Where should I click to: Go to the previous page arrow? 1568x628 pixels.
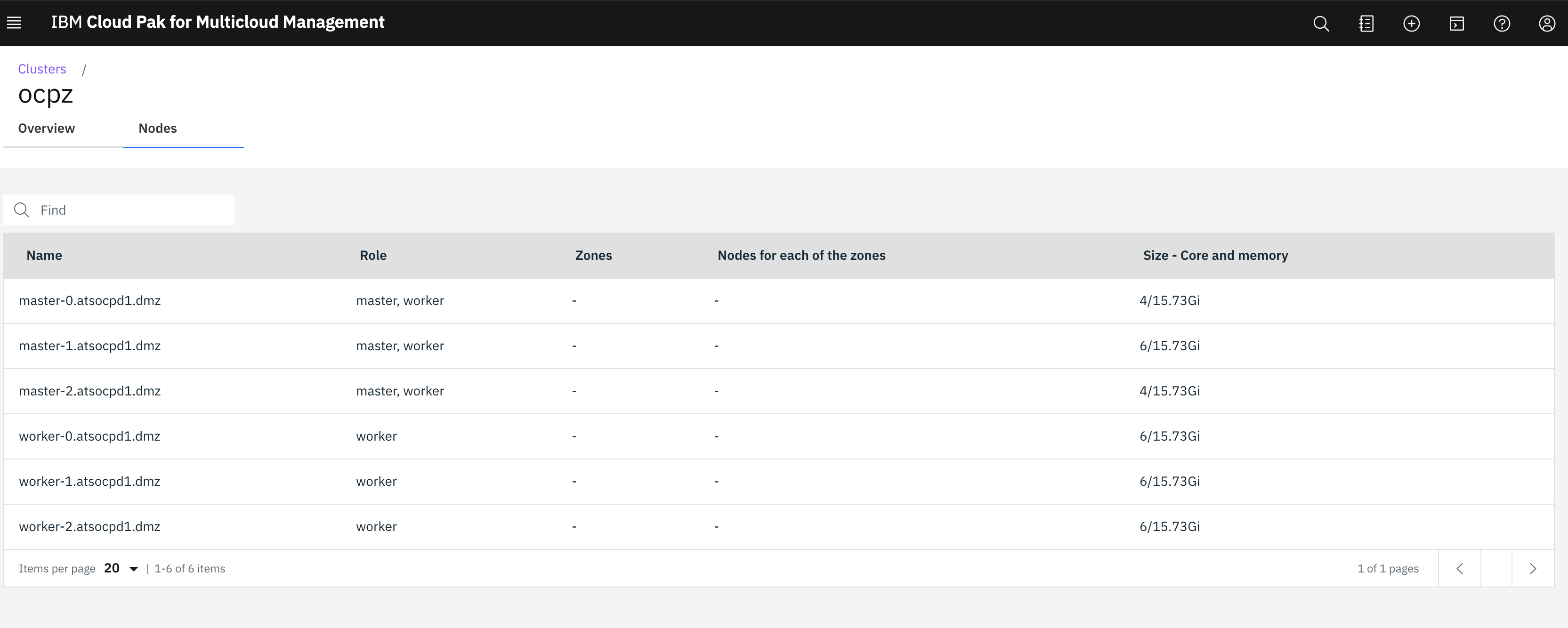(x=1459, y=568)
